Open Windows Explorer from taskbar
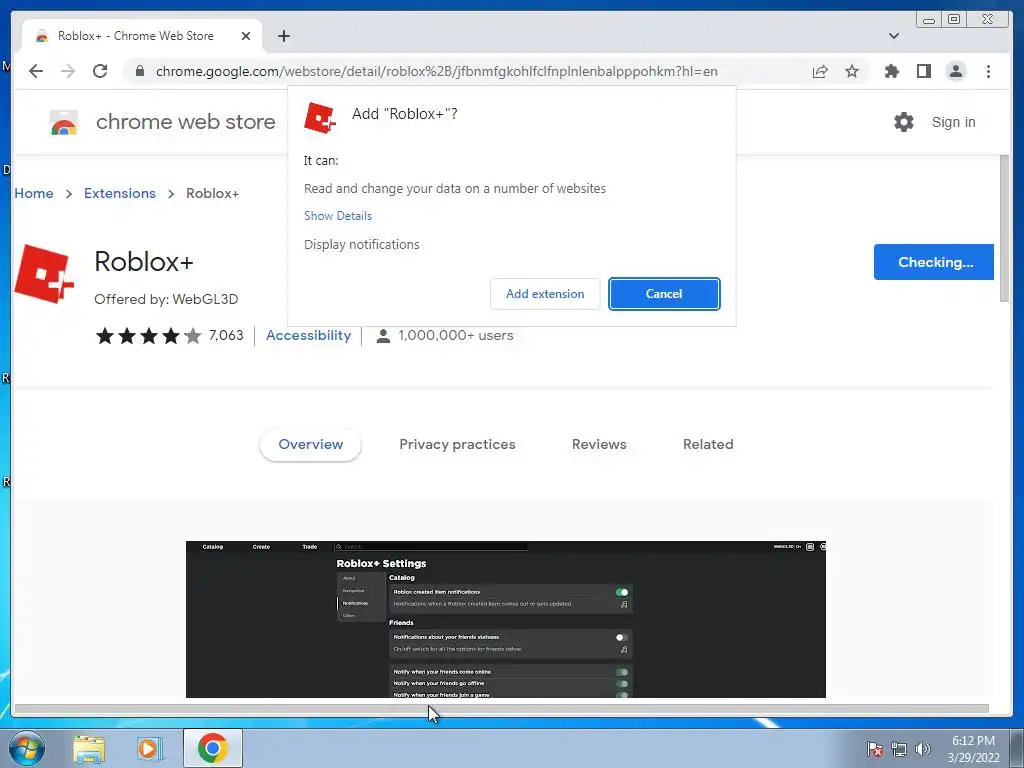This screenshot has height=768, width=1024. pos(89,749)
